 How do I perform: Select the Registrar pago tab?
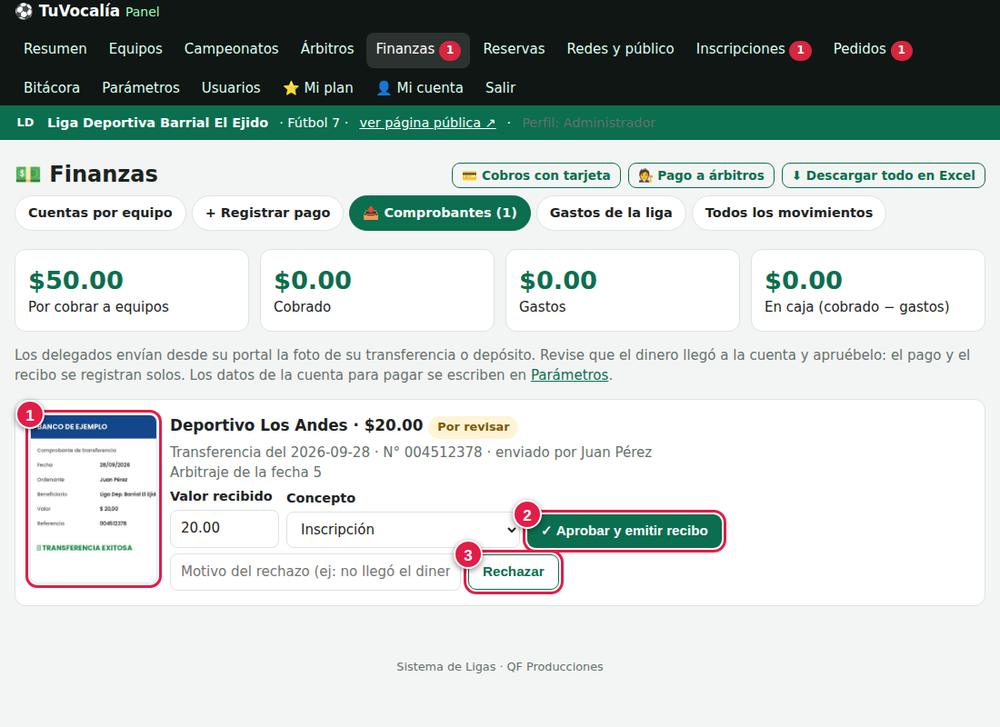268,213
